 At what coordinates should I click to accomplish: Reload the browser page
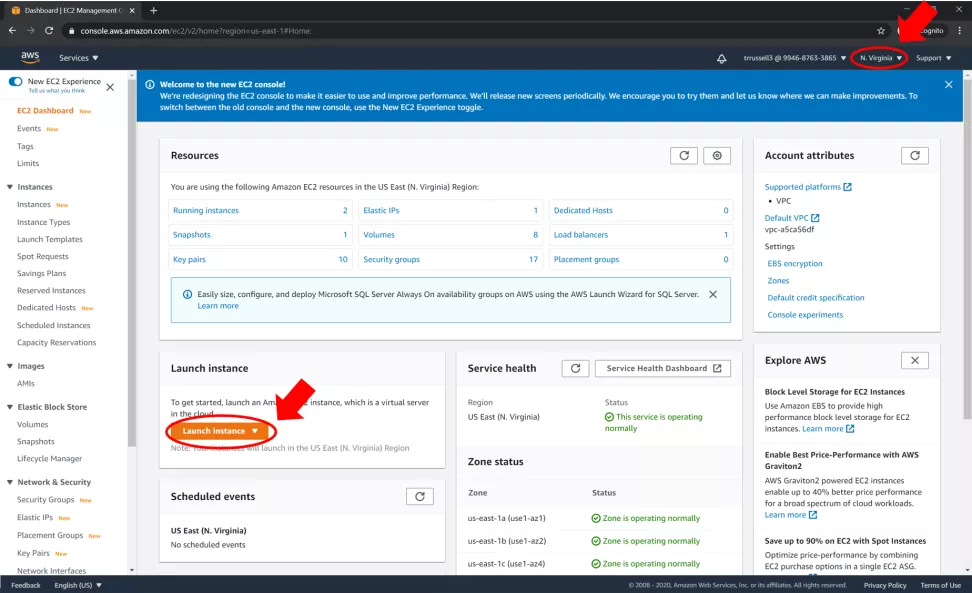[49, 30]
